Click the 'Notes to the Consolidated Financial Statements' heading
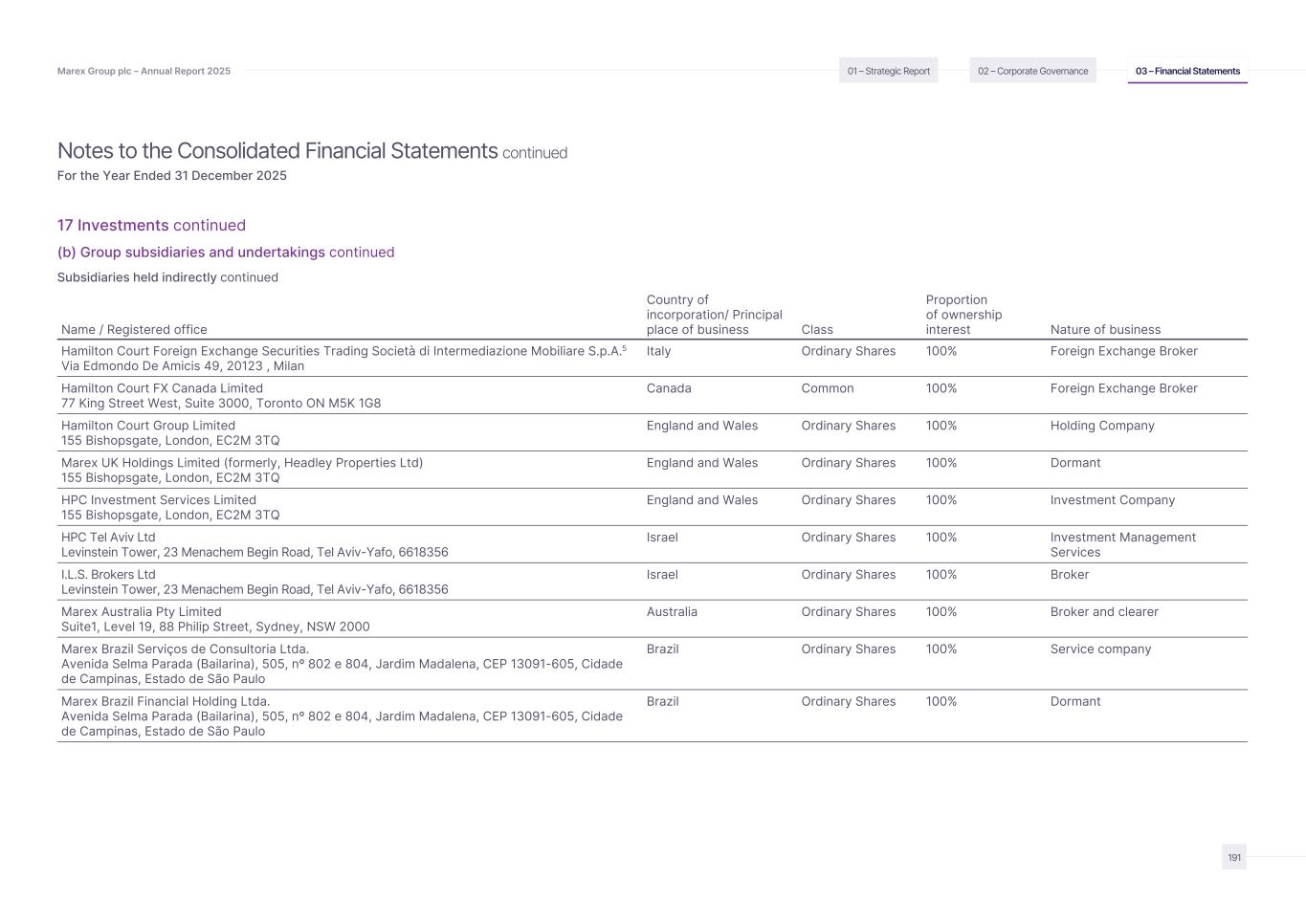Viewport: 1306px width, 924px height. [x=277, y=151]
